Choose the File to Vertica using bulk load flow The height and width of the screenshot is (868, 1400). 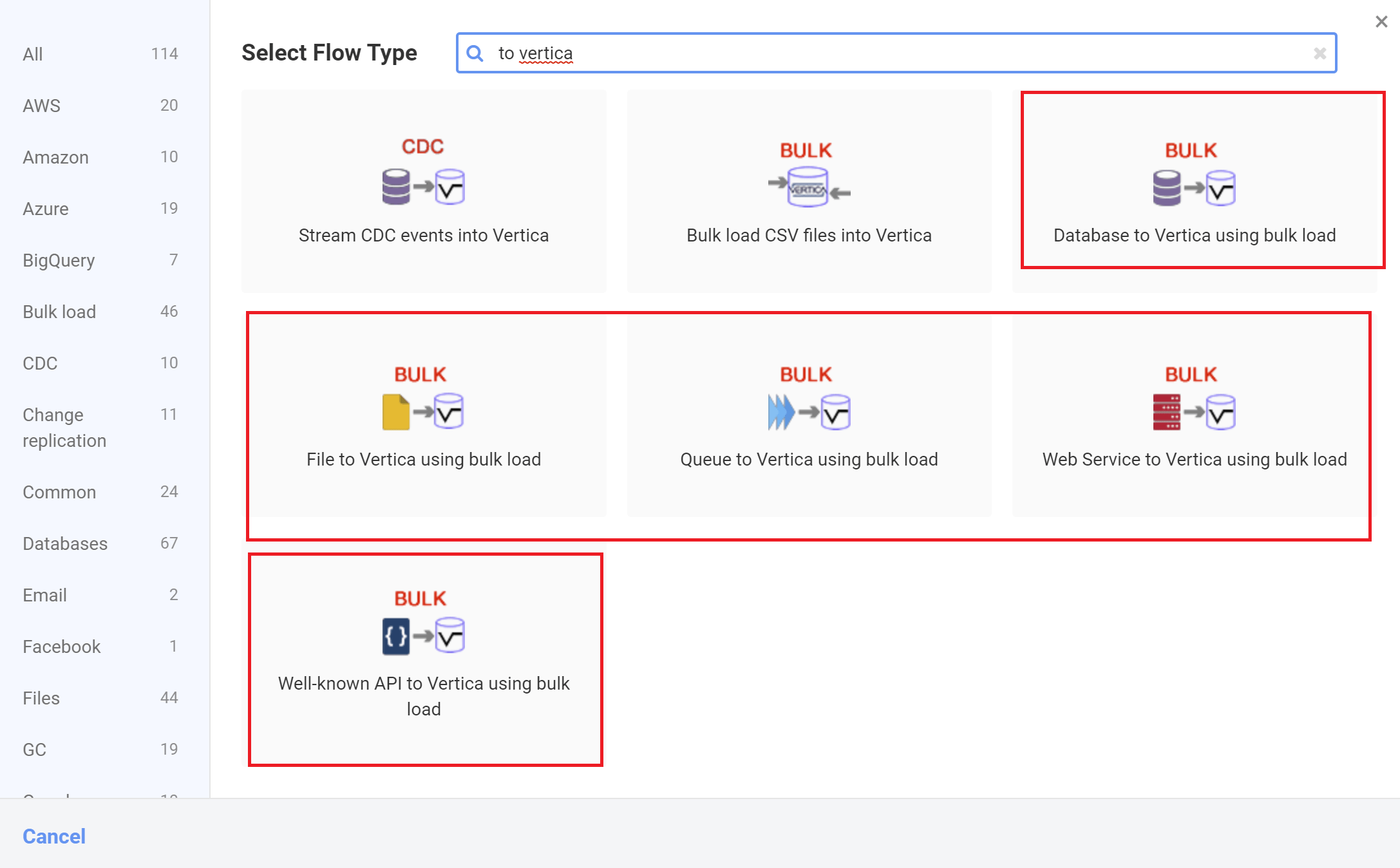pos(423,415)
